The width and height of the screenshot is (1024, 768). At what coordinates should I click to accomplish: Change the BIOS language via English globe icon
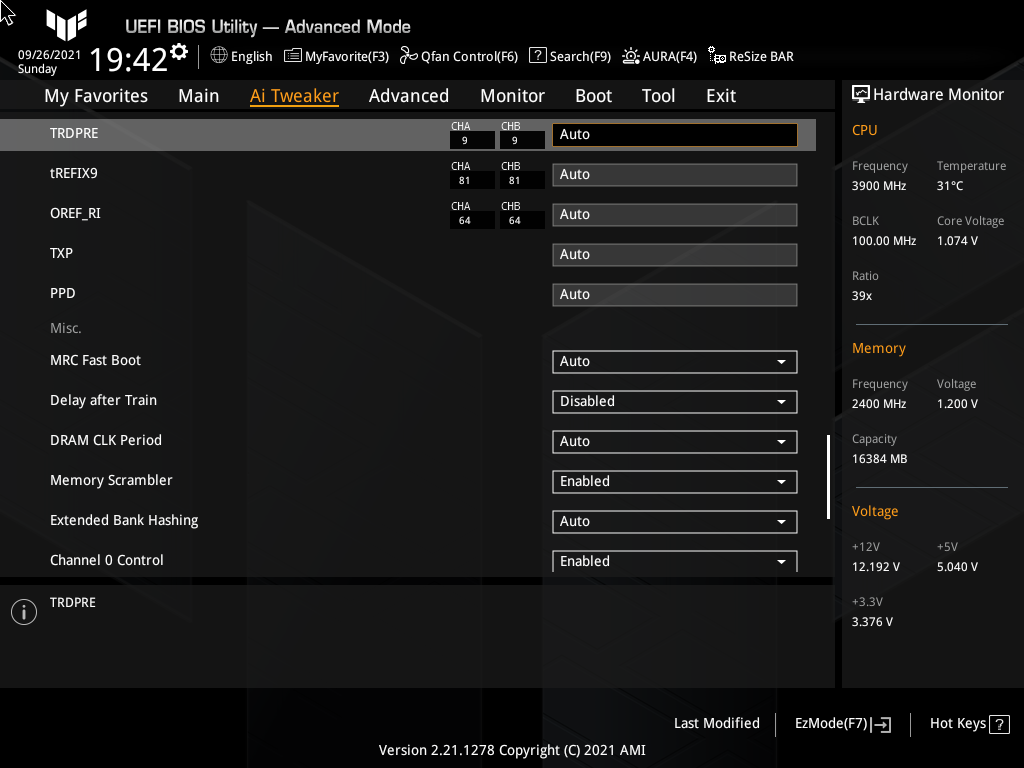point(240,56)
